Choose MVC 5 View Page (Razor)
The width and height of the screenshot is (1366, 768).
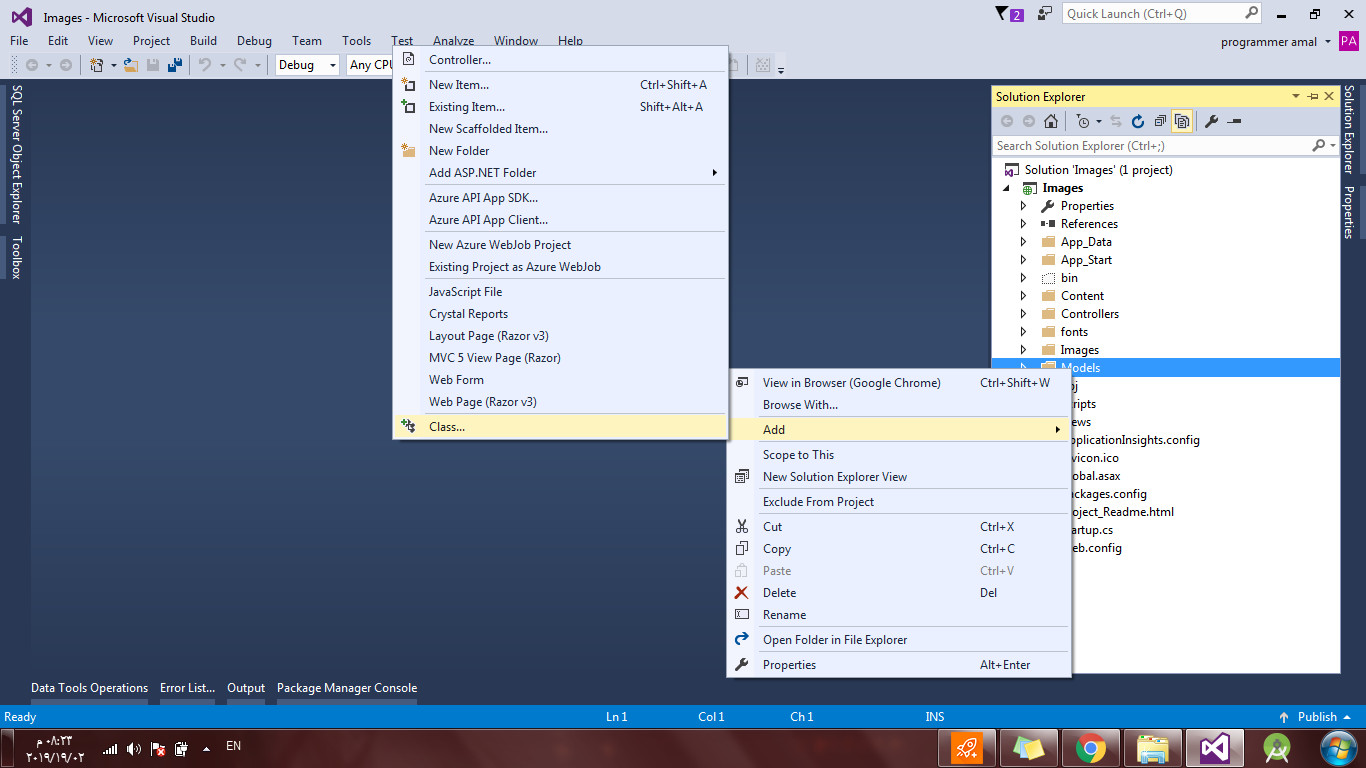pyautogui.click(x=560, y=358)
